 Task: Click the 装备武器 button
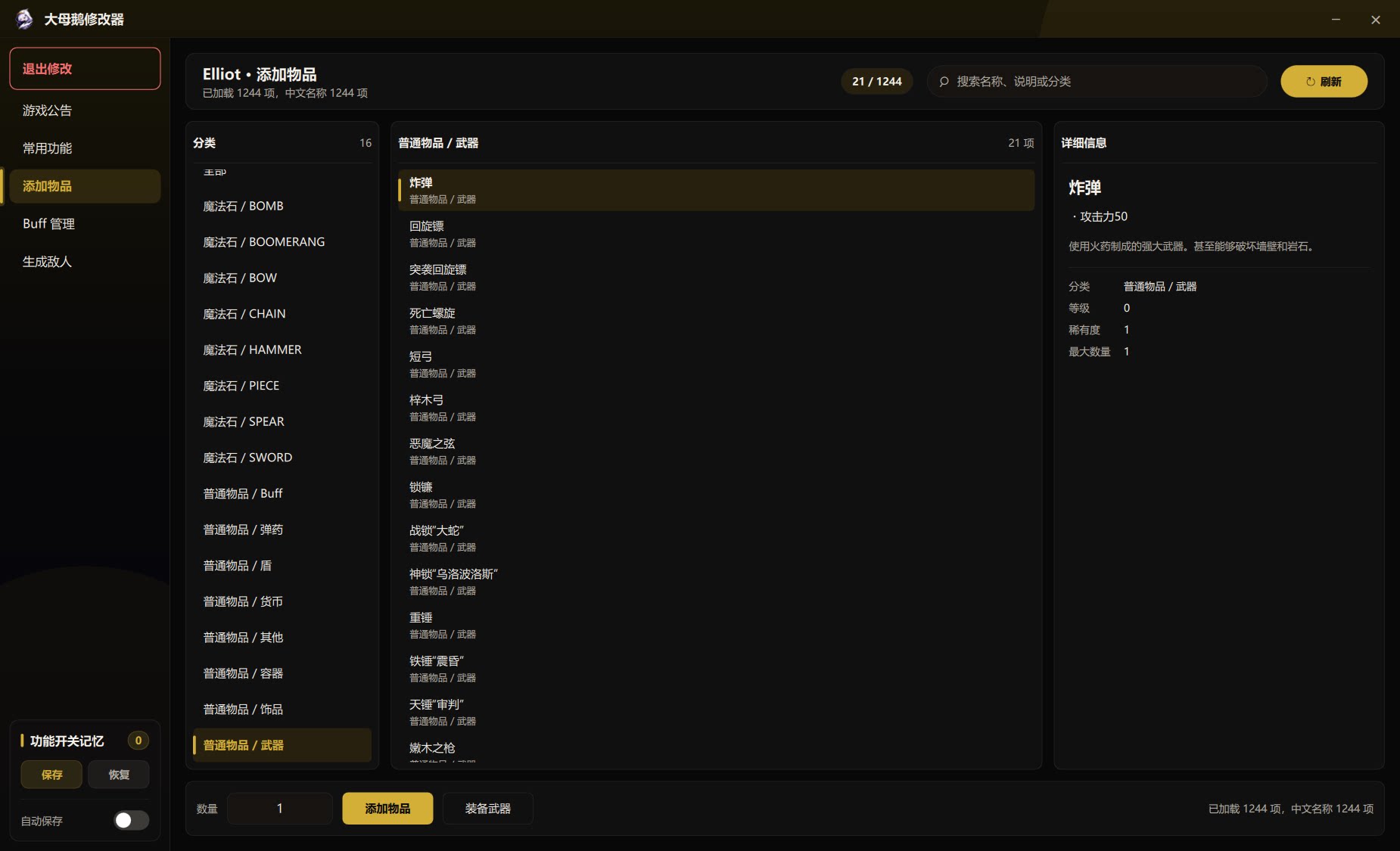click(x=487, y=809)
